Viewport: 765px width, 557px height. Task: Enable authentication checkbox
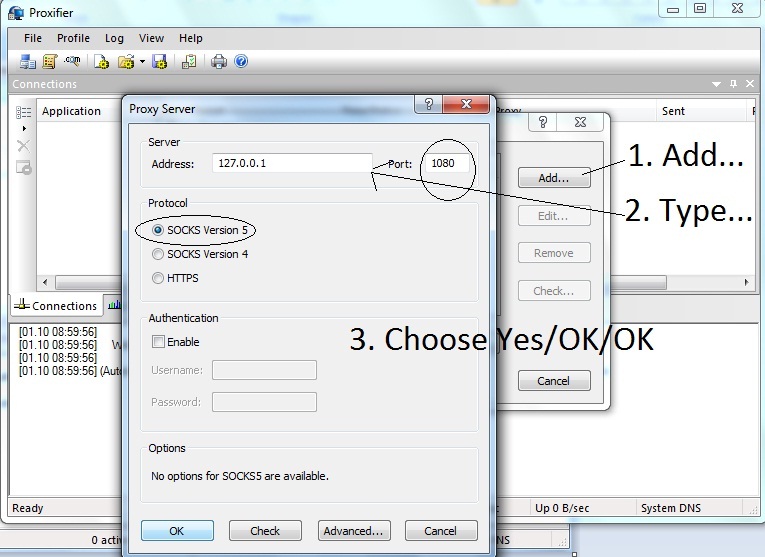[x=158, y=341]
